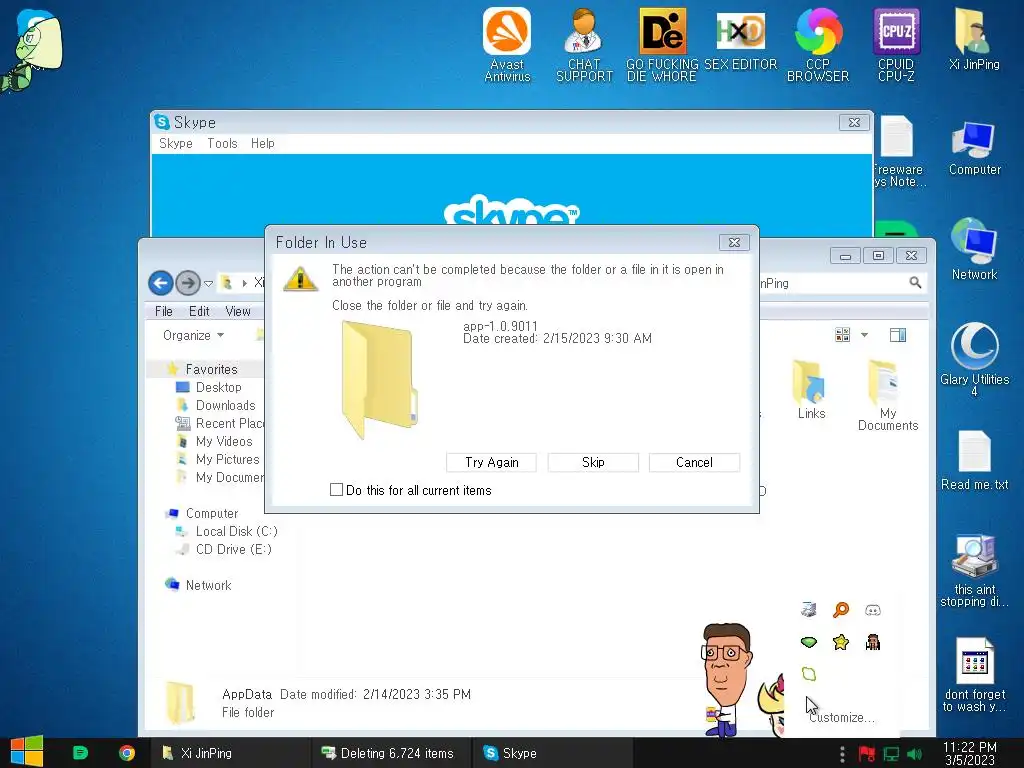Click the search magnifier in Explorer search box
Screen dimensions: 1024x768
coord(915,282)
